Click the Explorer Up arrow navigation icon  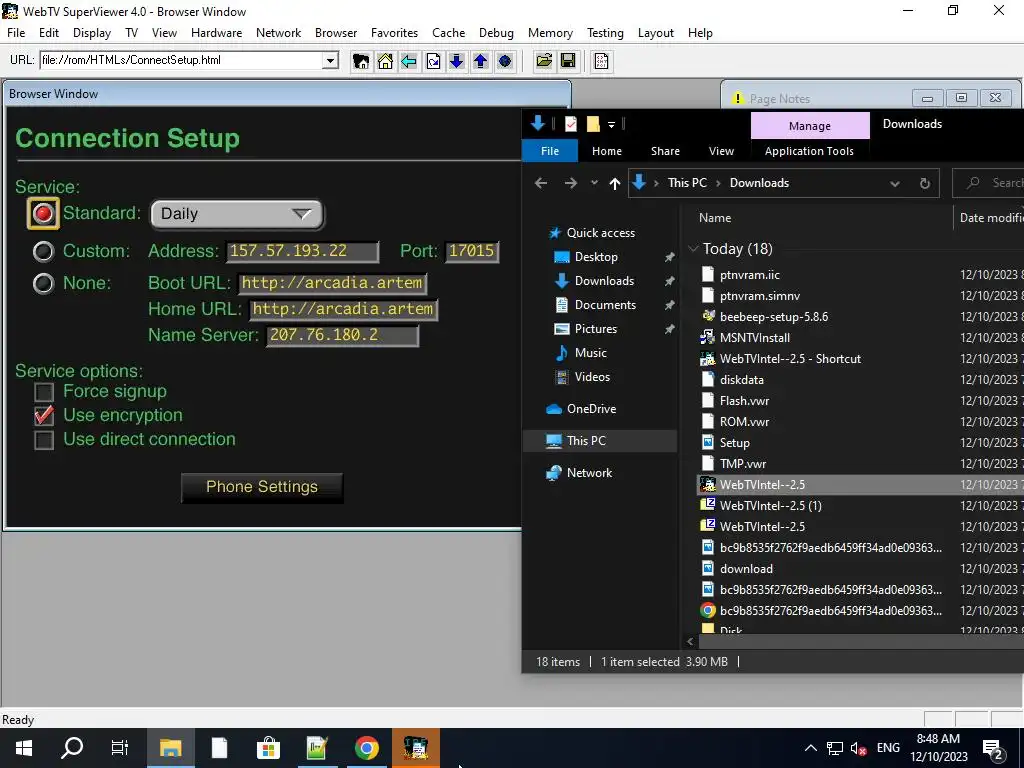pos(615,184)
